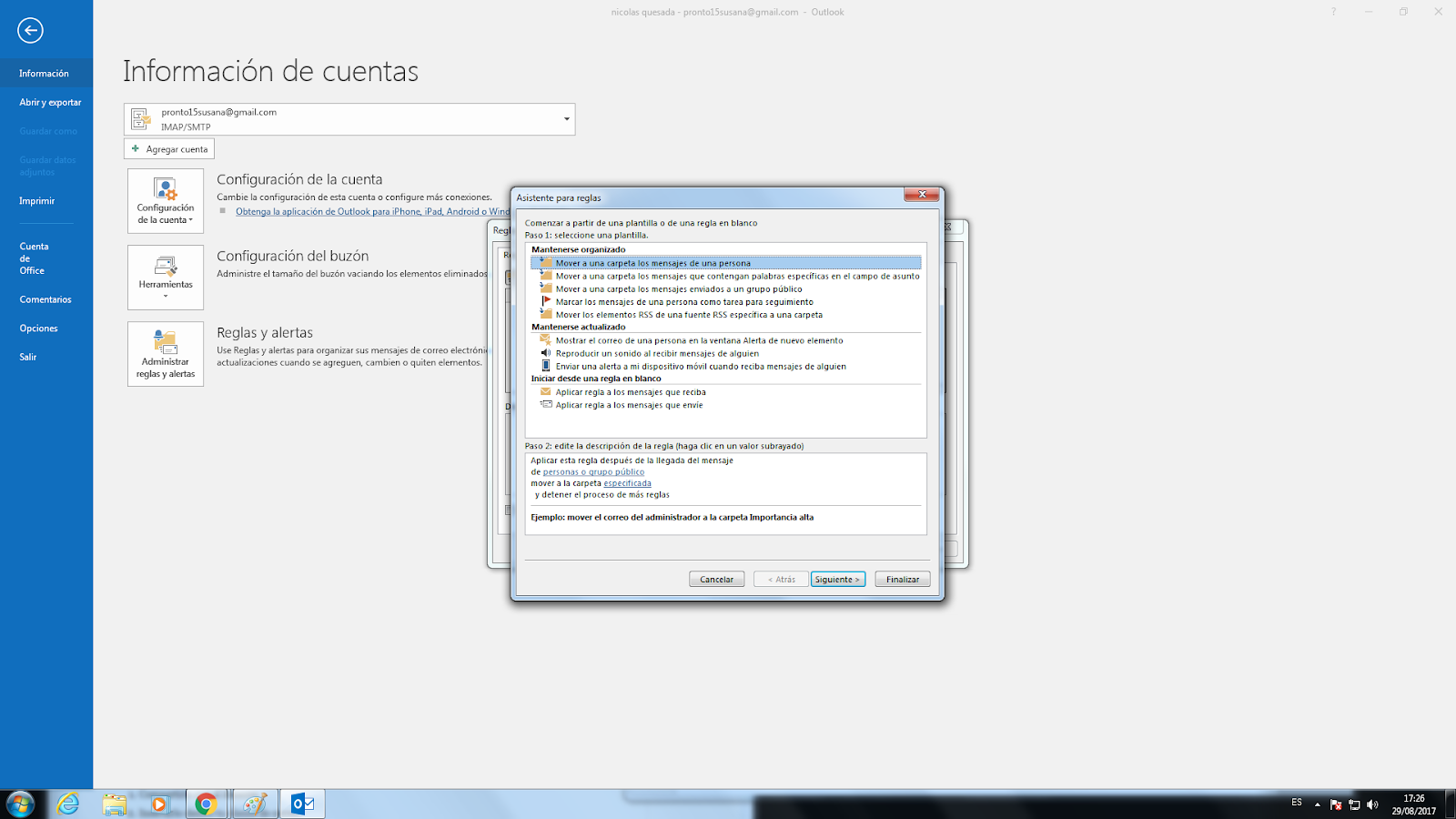Click the sent-mail icon for 'mensajes que envíe'
The image size is (1456, 819).
[x=545, y=404]
